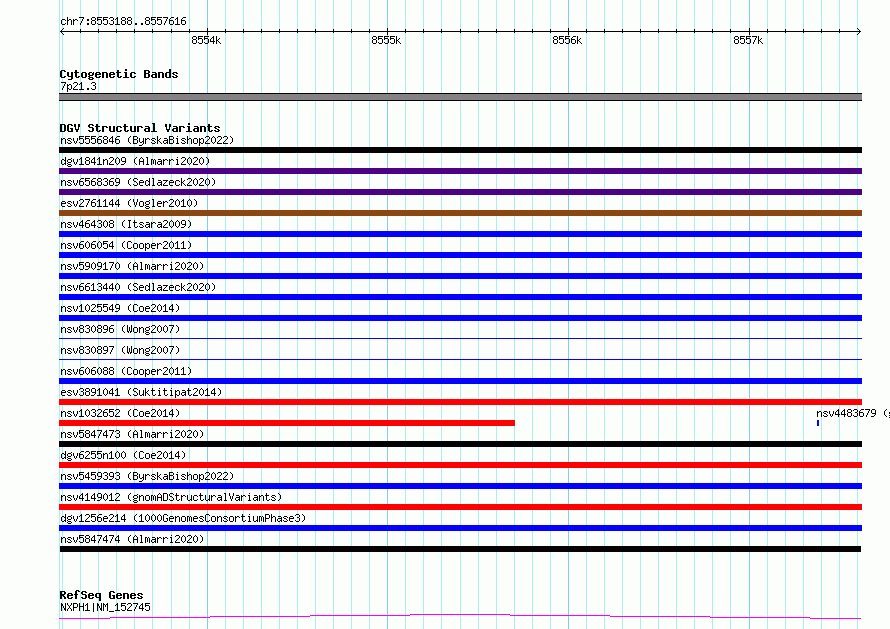Image resolution: width=890 pixels, height=629 pixels.
Task: Click variant label nsv5556846 (ByrskaBishop2022)
Action: tap(147, 140)
